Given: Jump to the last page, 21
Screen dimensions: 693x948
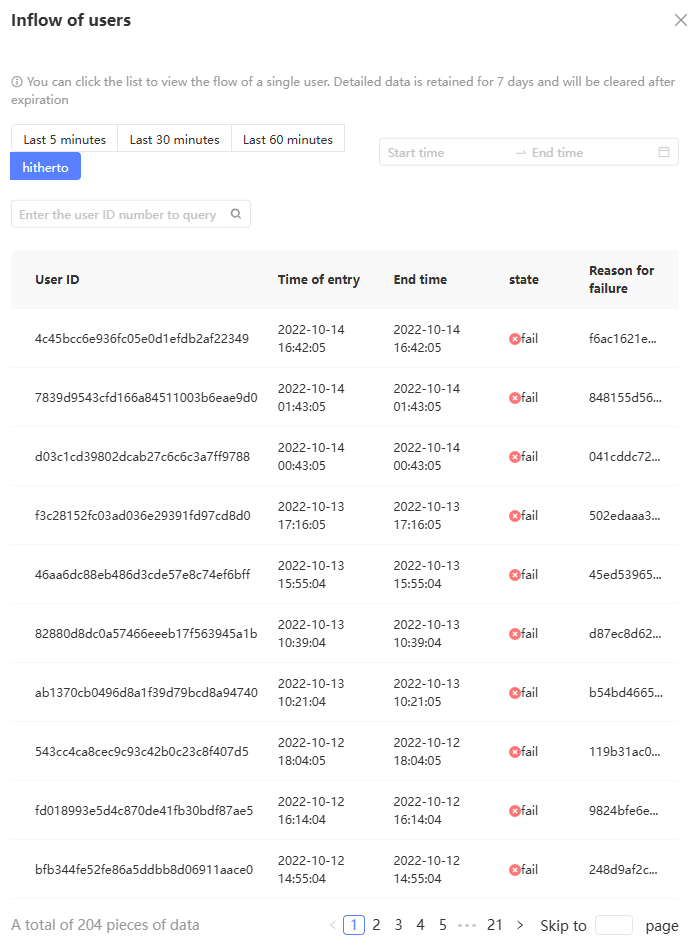Looking at the screenshot, I should click(x=494, y=925).
